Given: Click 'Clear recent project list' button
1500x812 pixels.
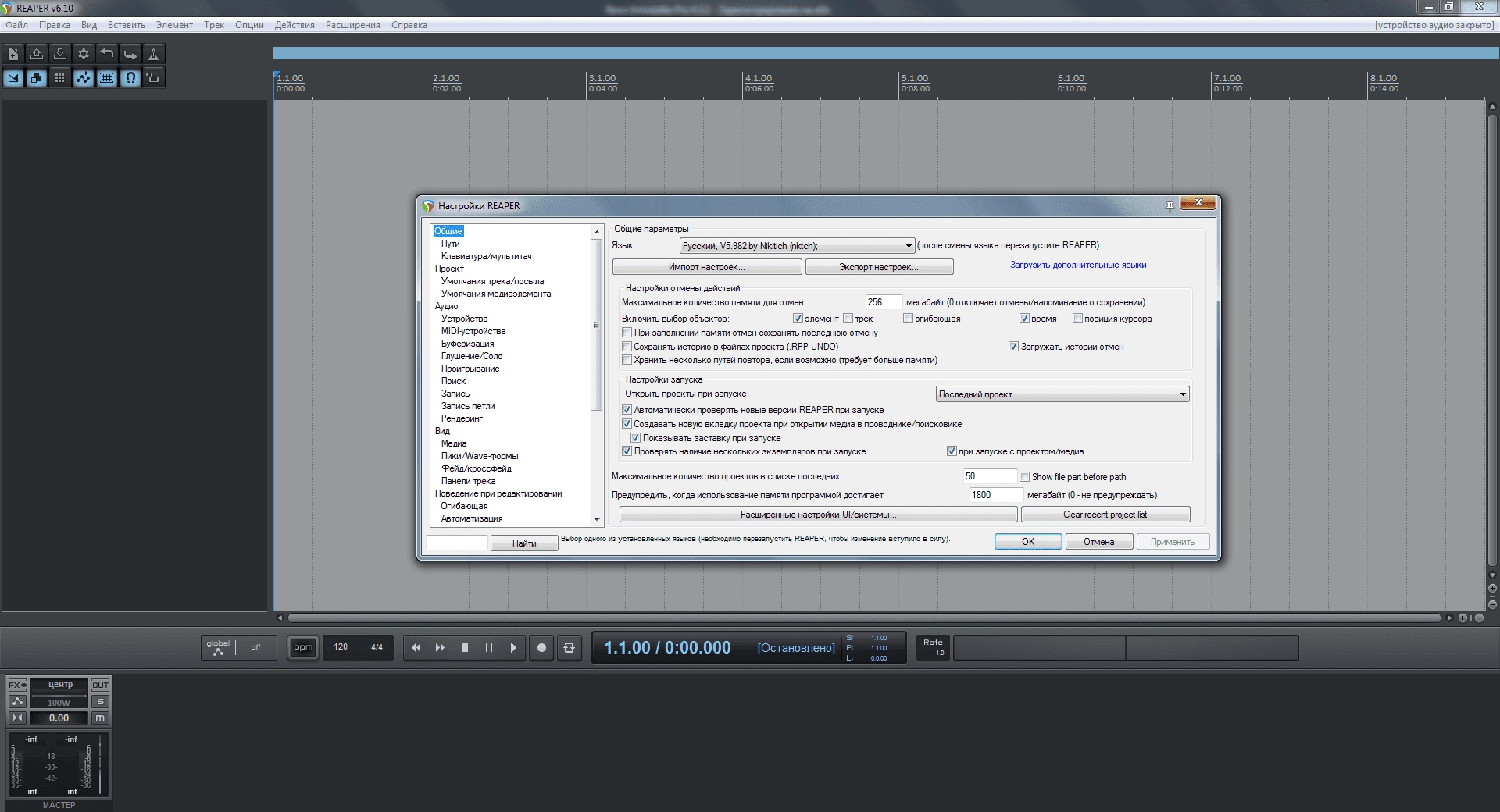Looking at the screenshot, I should click(x=1105, y=515).
